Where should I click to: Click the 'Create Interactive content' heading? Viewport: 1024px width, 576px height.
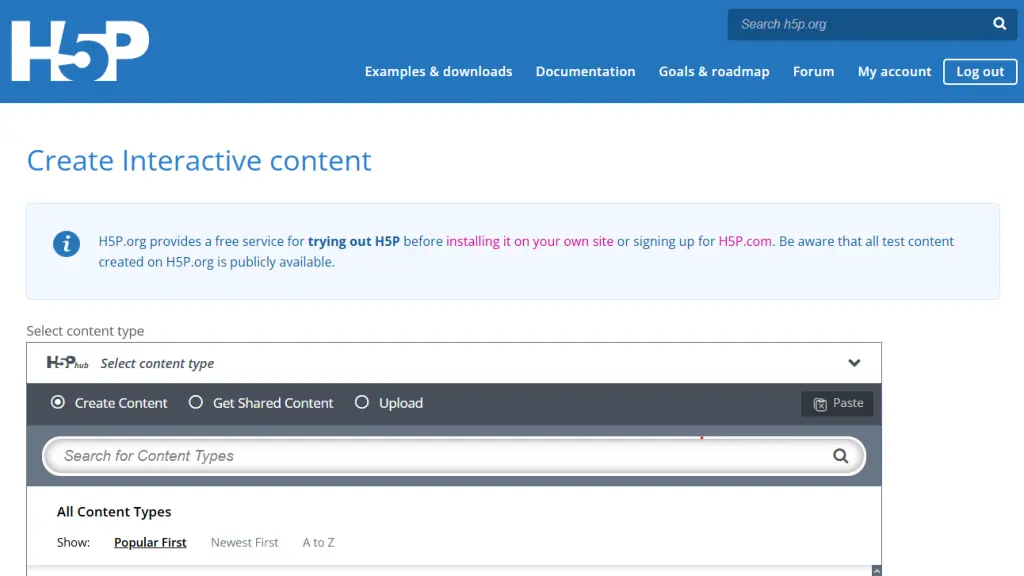point(199,160)
